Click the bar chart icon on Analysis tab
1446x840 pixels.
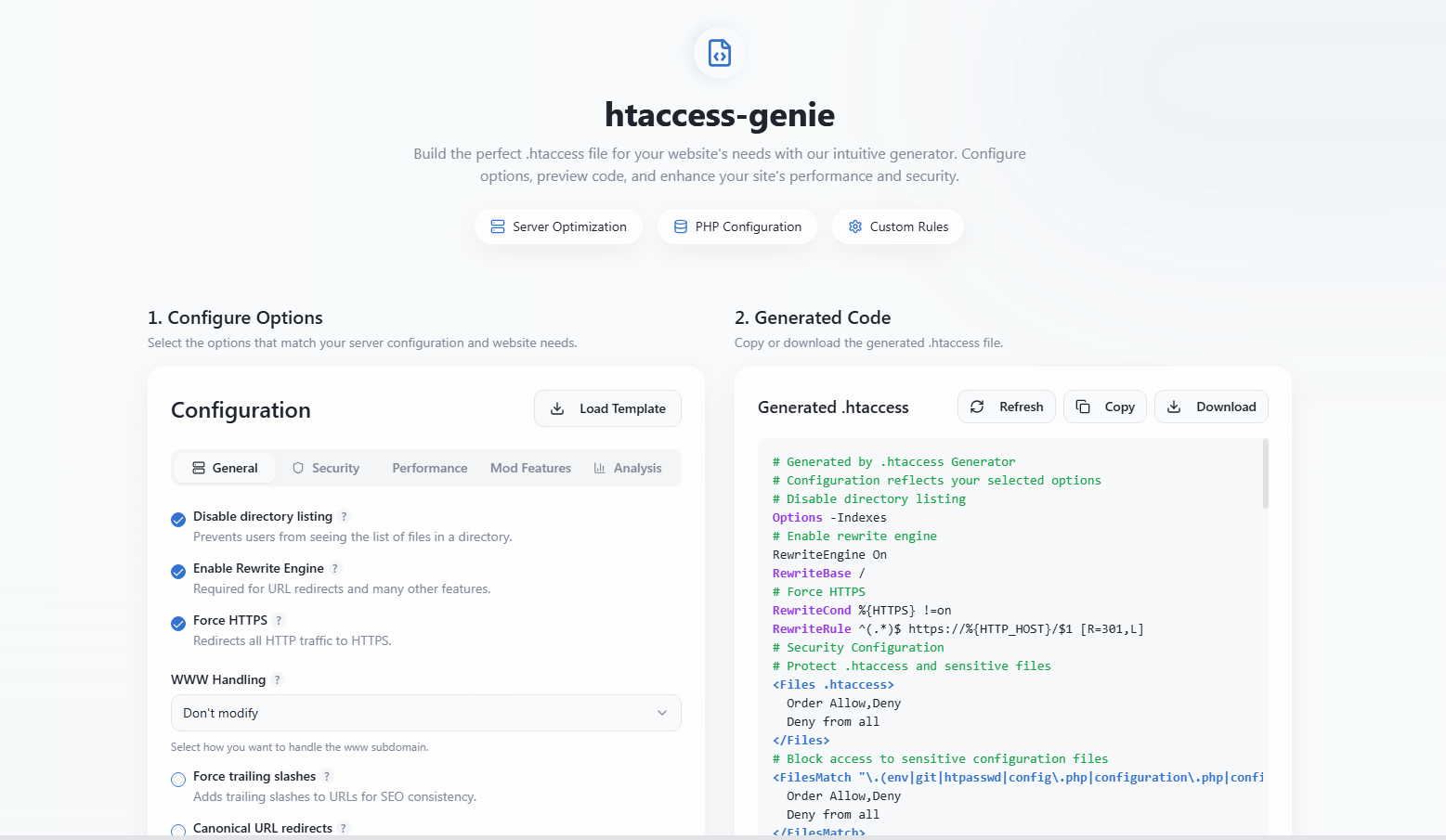599,467
